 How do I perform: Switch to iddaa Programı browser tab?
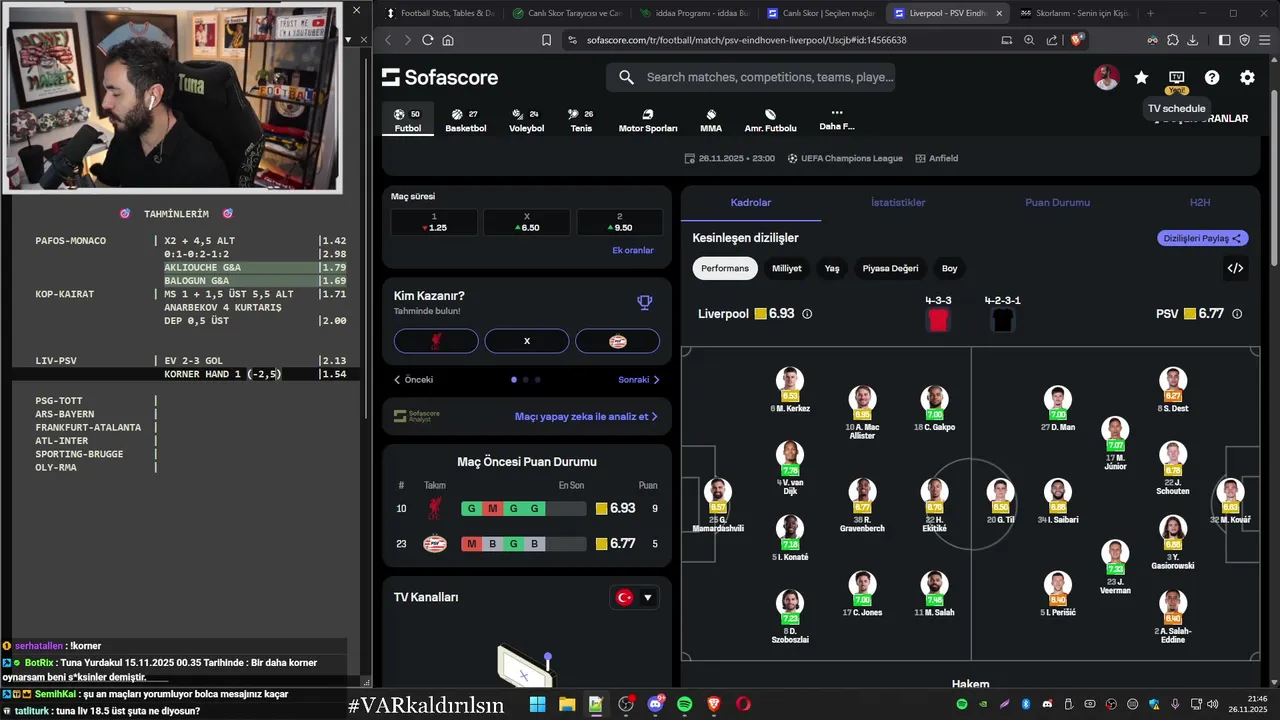[x=692, y=13]
